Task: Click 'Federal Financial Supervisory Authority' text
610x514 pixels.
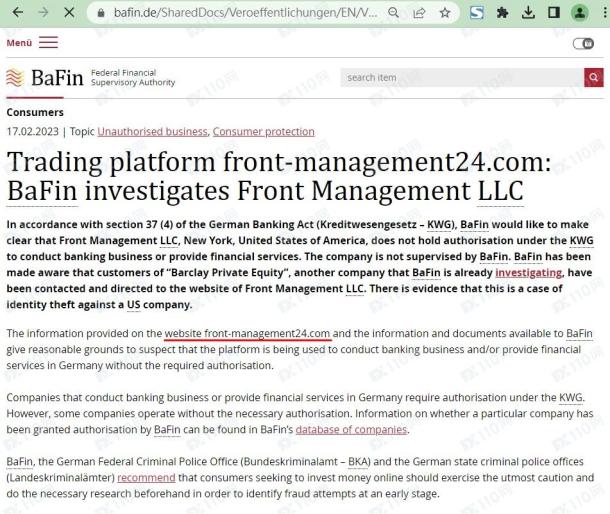Action: (x=133, y=77)
